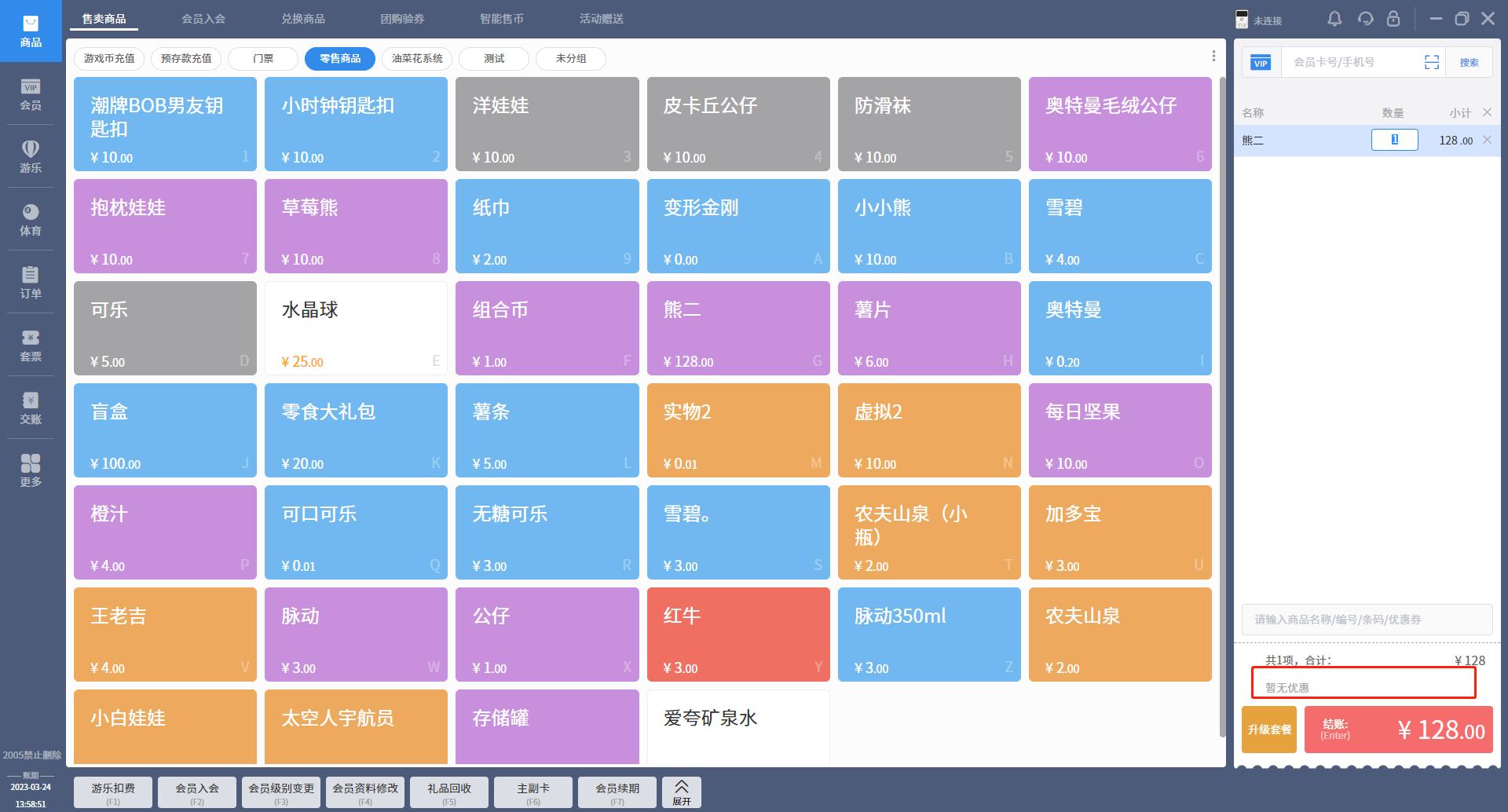Select the 游戏币充值 category
Image resolution: width=1508 pixels, height=812 pixels.
coord(109,58)
